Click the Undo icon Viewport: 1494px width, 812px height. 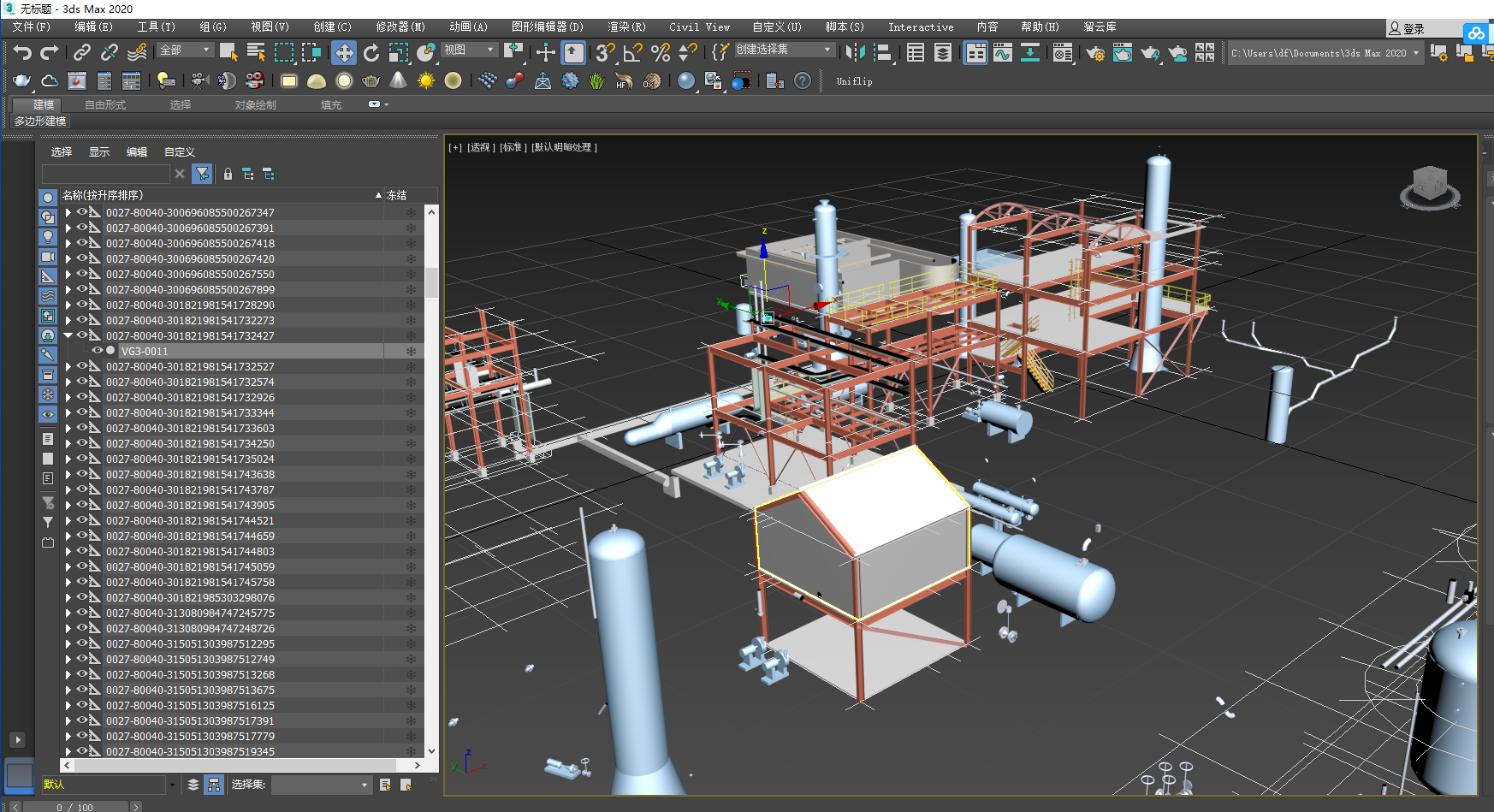[x=22, y=52]
